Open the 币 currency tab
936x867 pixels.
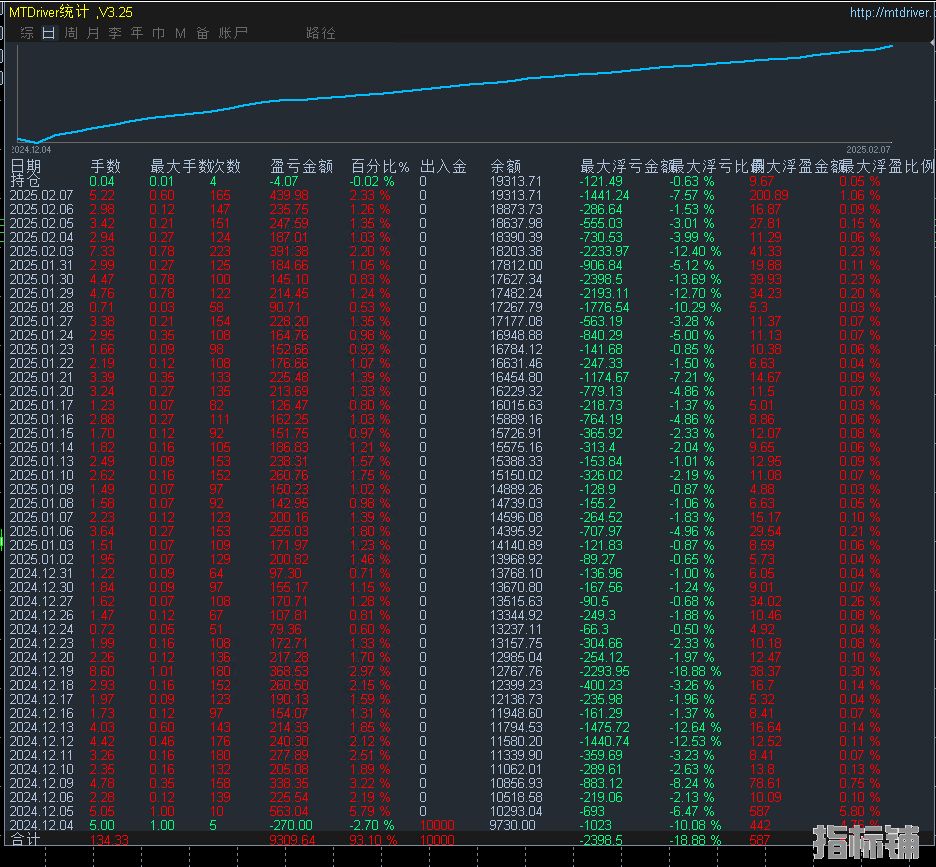click(159, 33)
